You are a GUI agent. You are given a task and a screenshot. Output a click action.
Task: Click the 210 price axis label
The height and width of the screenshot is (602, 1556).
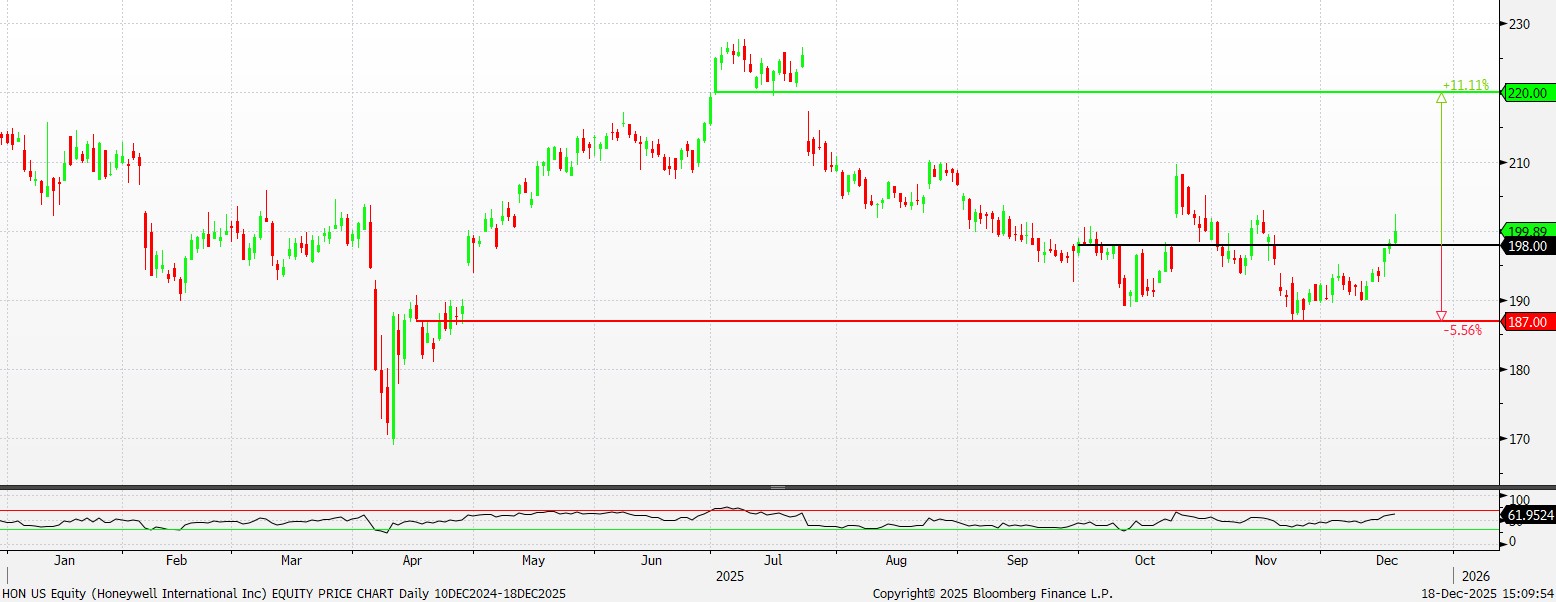[1520, 162]
